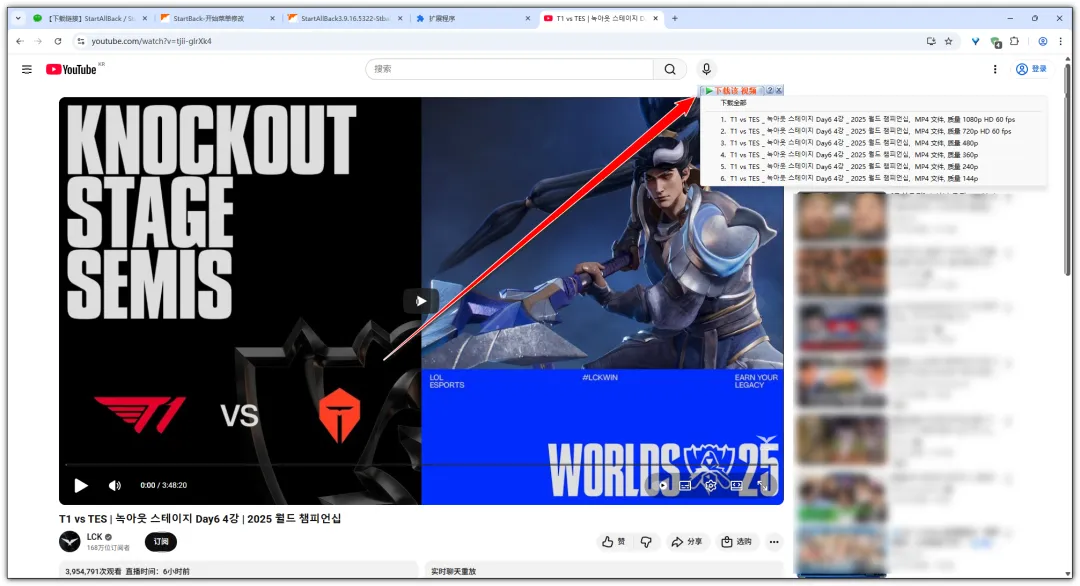This screenshot has width=1080, height=586.
Task: Like the video with 赞 button
Action: (x=614, y=542)
